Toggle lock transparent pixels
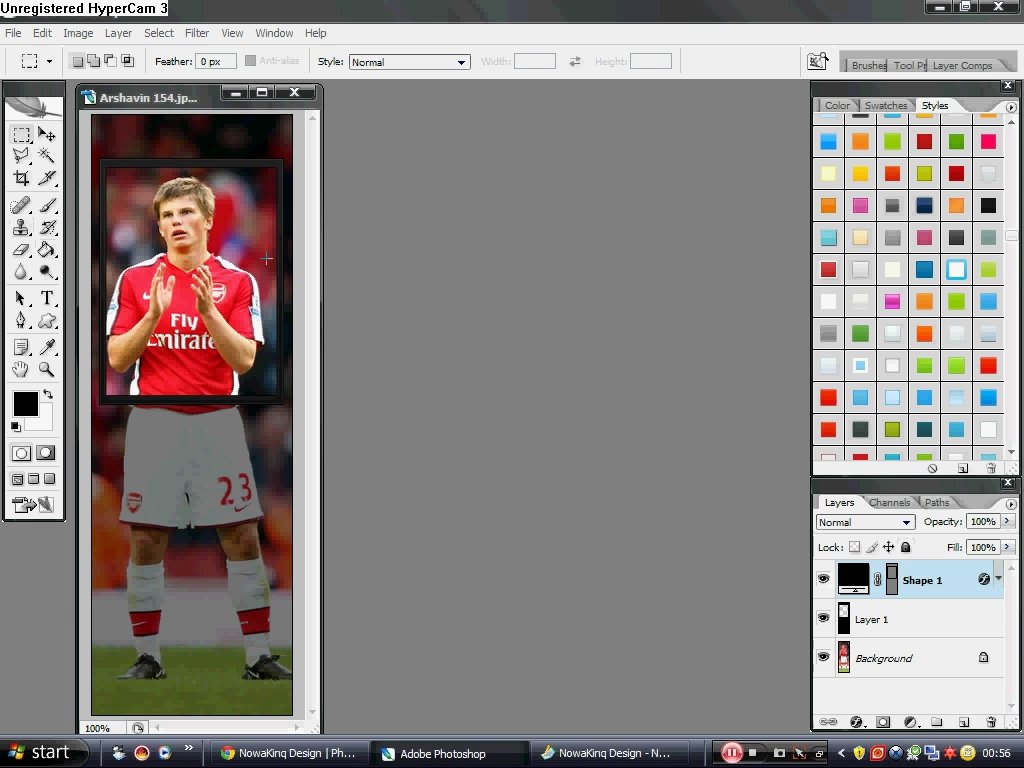The width and height of the screenshot is (1024, 768). pos(855,547)
